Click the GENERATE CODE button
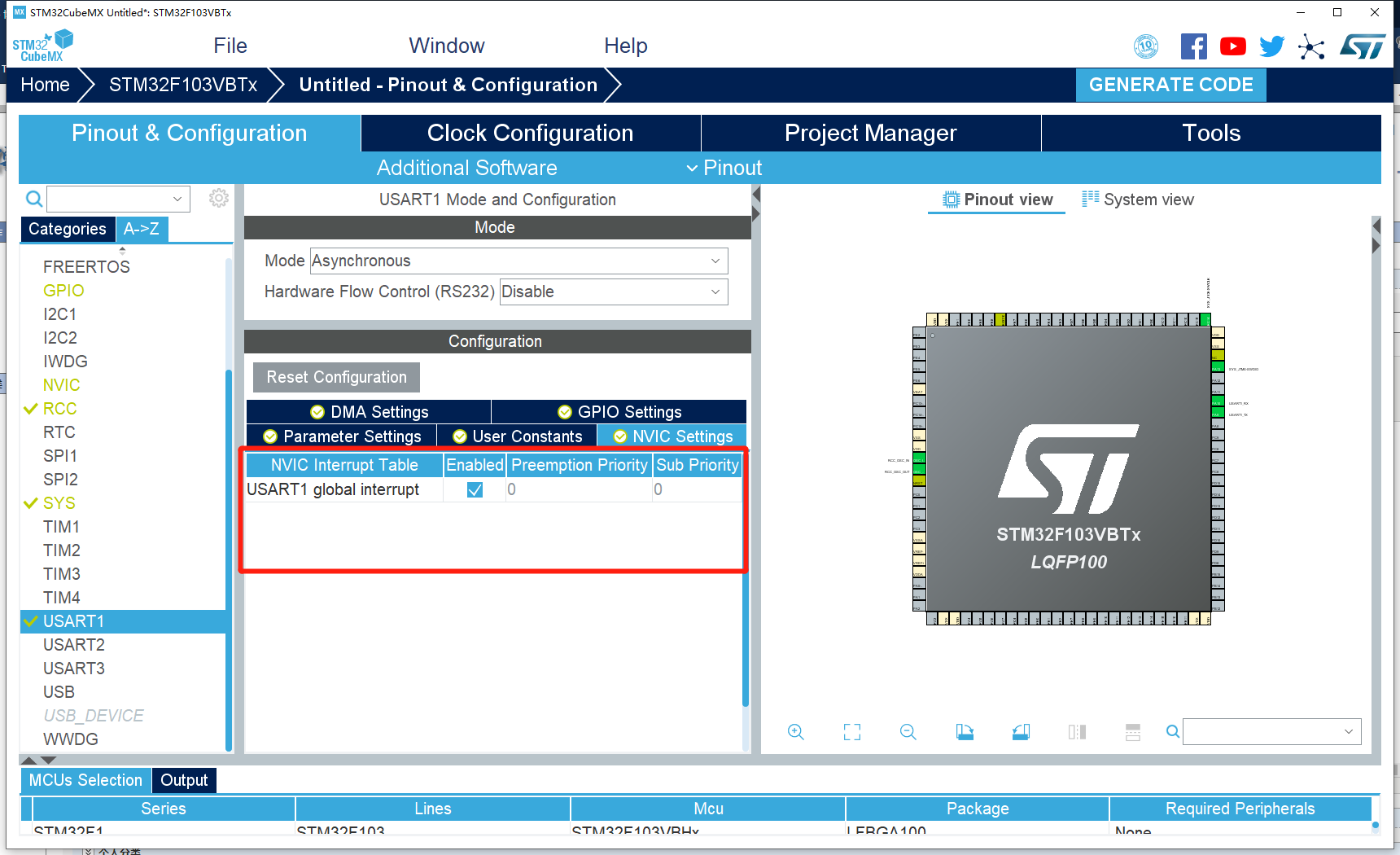Screen dimensions: 1400x855 tap(1170, 85)
